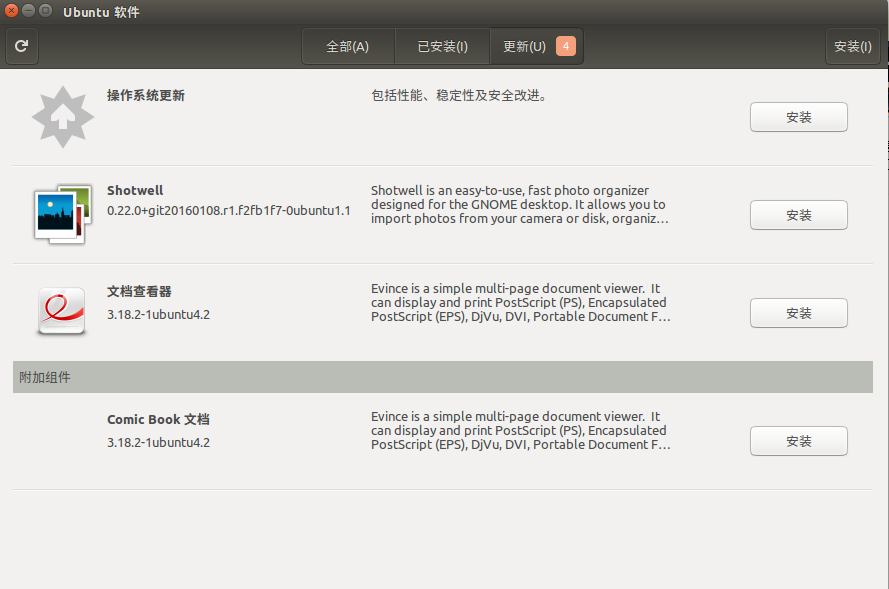Viewport: 889px width, 589px height.
Task: Click the Evince document viewer icon
Action: click(62, 311)
